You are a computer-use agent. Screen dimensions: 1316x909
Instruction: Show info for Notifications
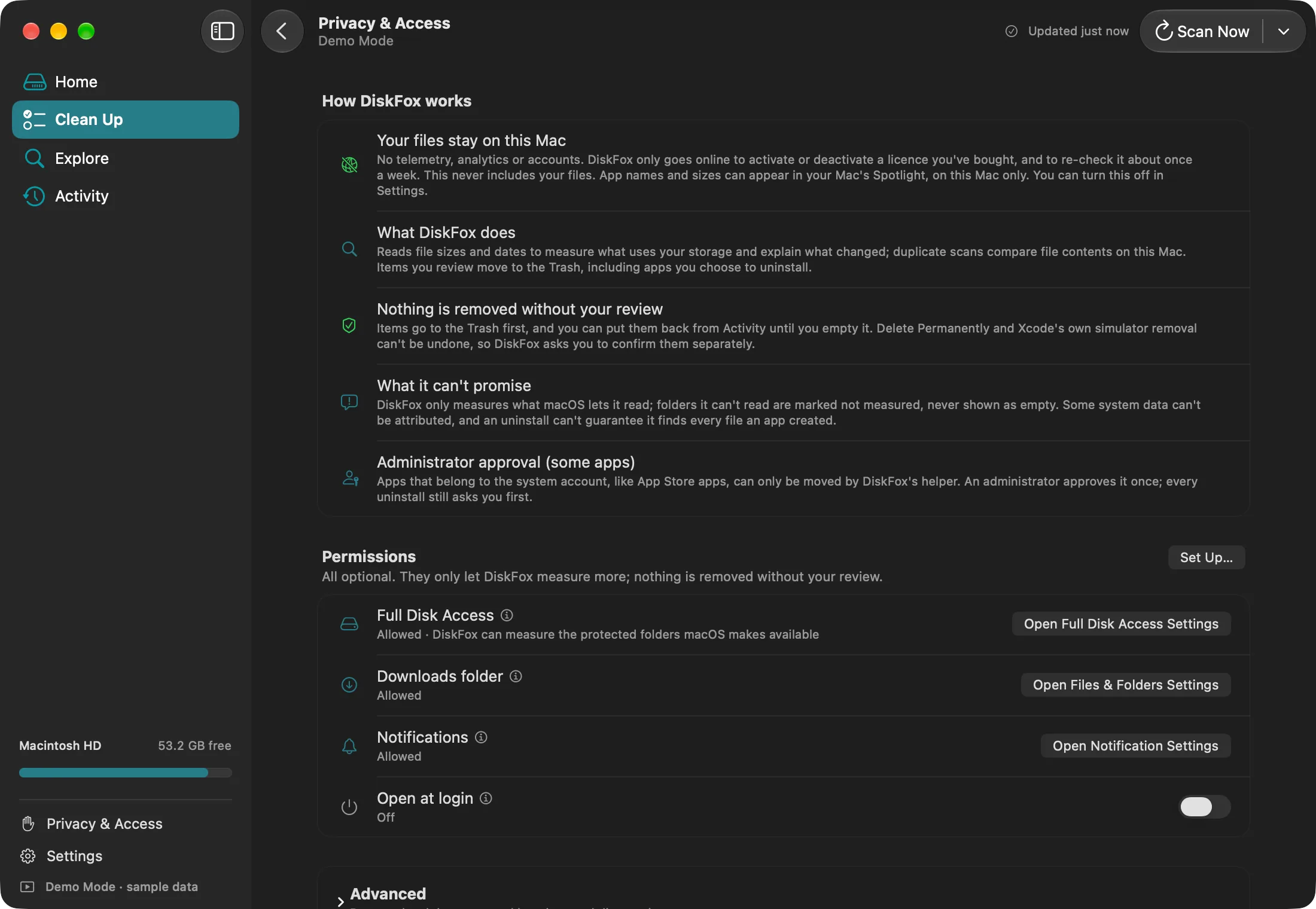click(481, 737)
